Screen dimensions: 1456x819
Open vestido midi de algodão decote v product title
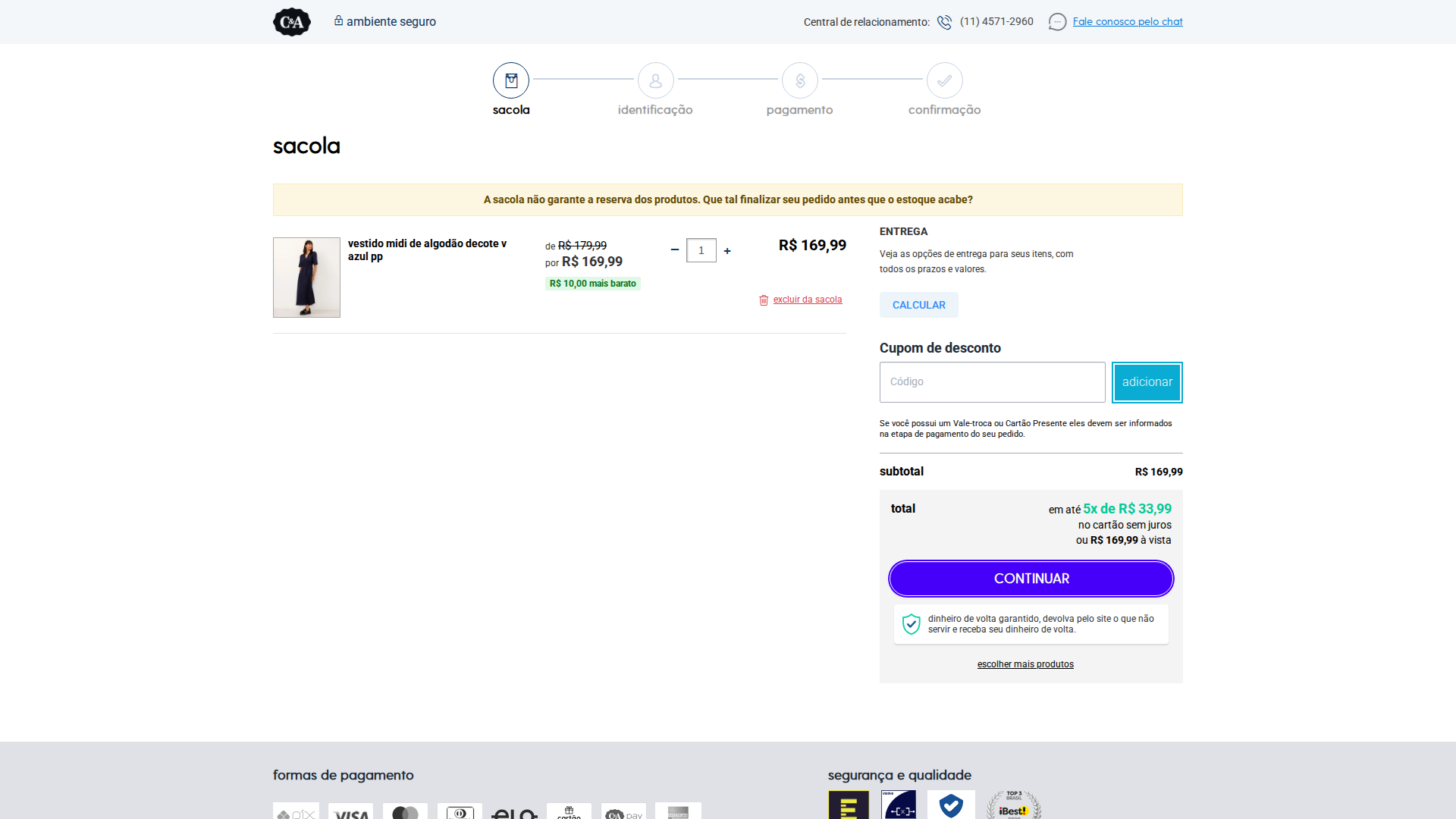click(427, 249)
